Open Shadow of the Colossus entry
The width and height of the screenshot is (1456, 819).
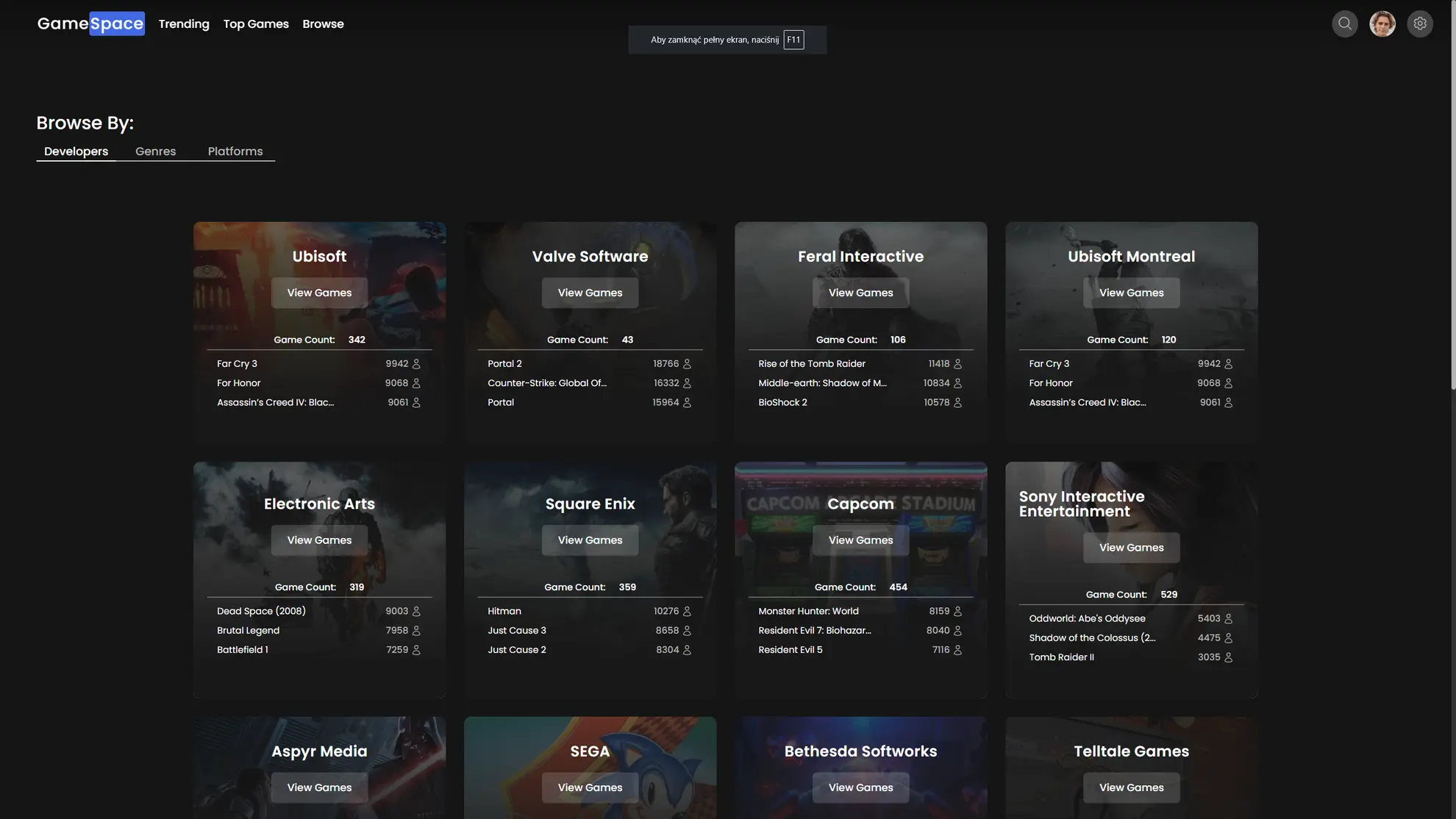[x=1092, y=638]
